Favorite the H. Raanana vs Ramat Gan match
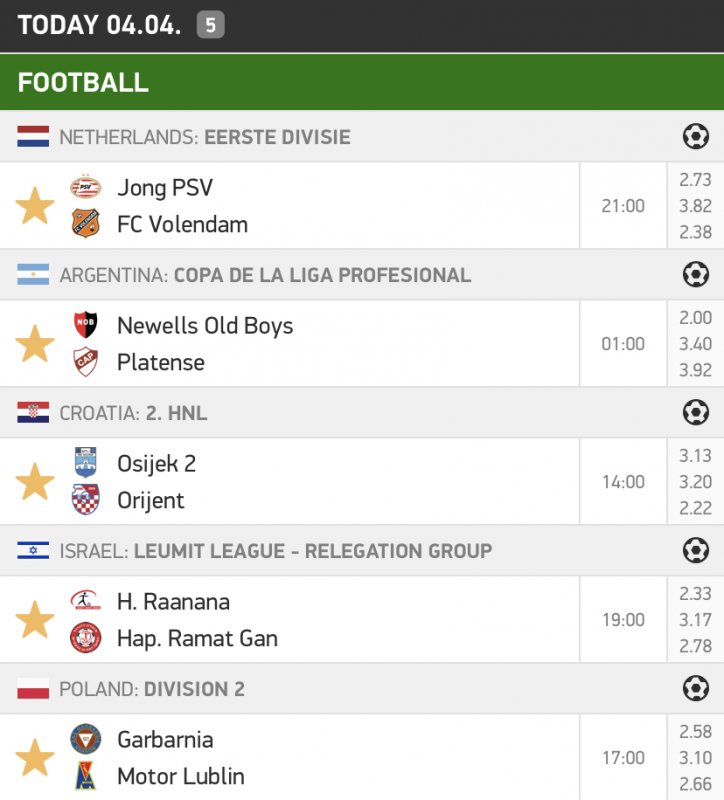 35,620
